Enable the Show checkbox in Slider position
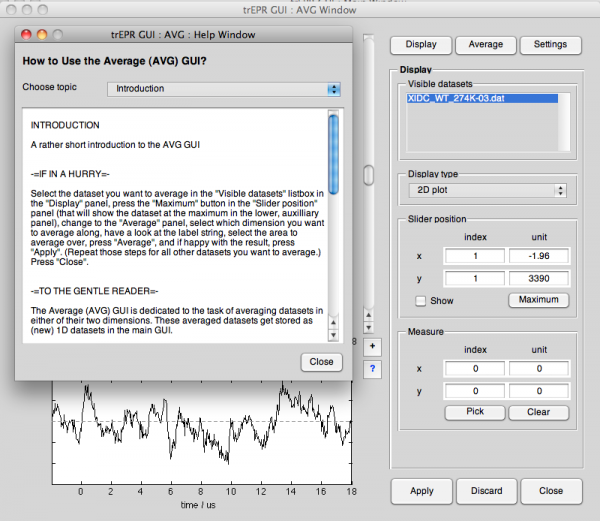Viewport: 600px width, 521px height. pyautogui.click(x=421, y=301)
